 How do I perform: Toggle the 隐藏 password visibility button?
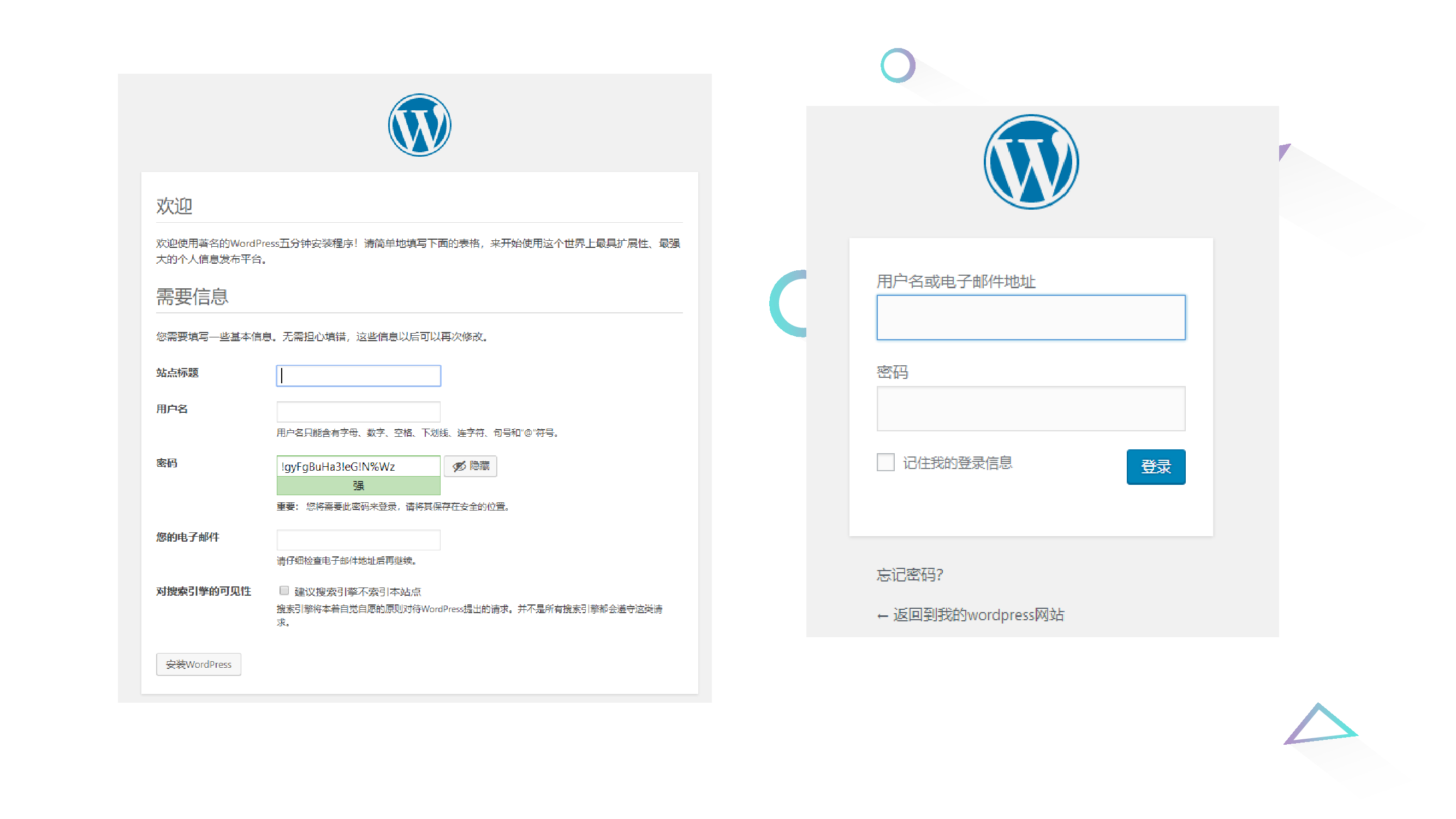click(470, 466)
